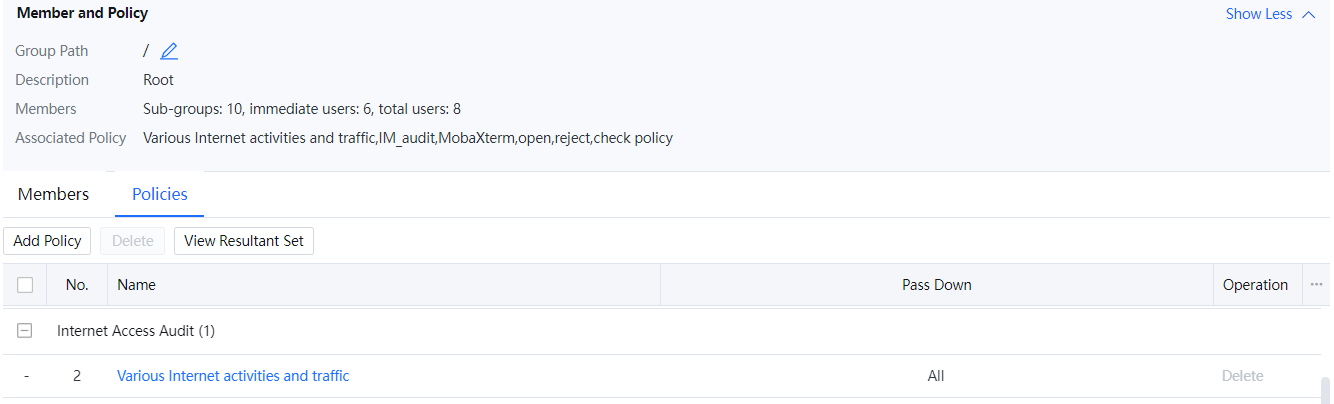The height and width of the screenshot is (404, 1334).
Task: Open column settings ellipsis icon
Action: click(x=1316, y=285)
